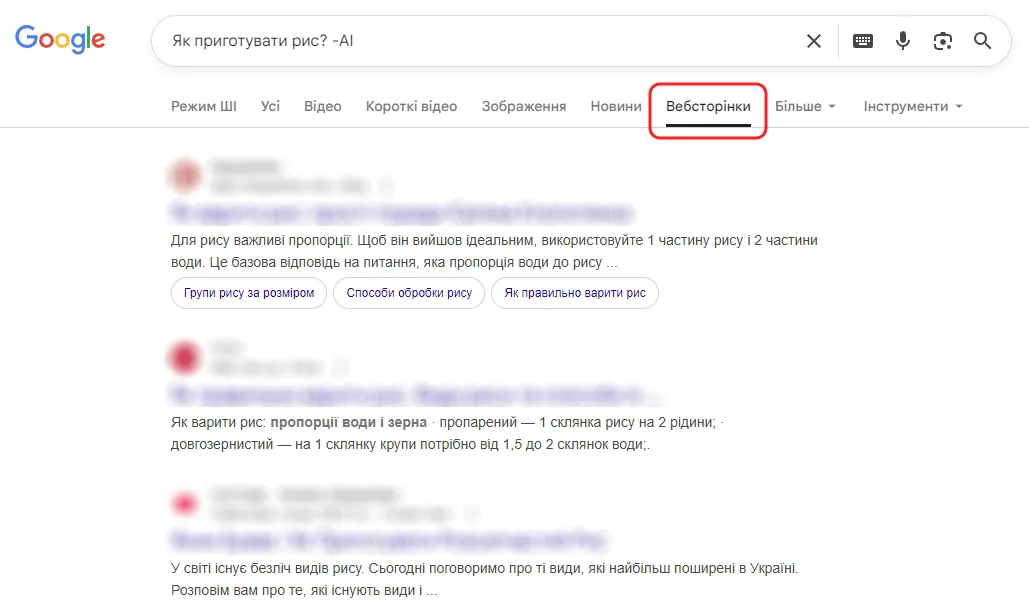Start voice search with microphone icon
1029x610 pixels.
[903, 41]
